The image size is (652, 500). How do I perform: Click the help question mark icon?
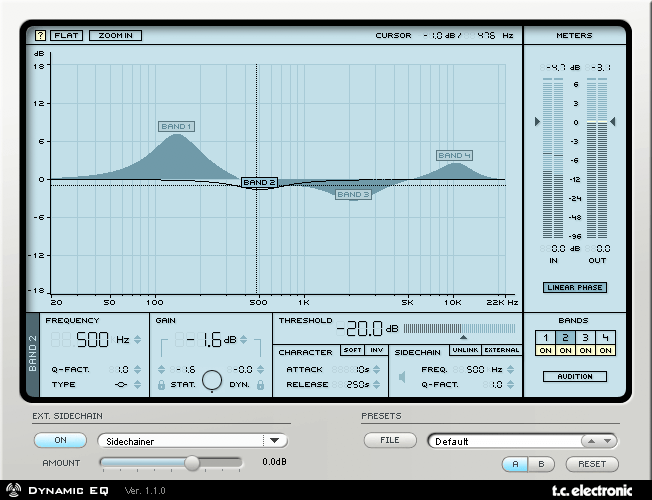pyautogui.click(x=41, y=35)
